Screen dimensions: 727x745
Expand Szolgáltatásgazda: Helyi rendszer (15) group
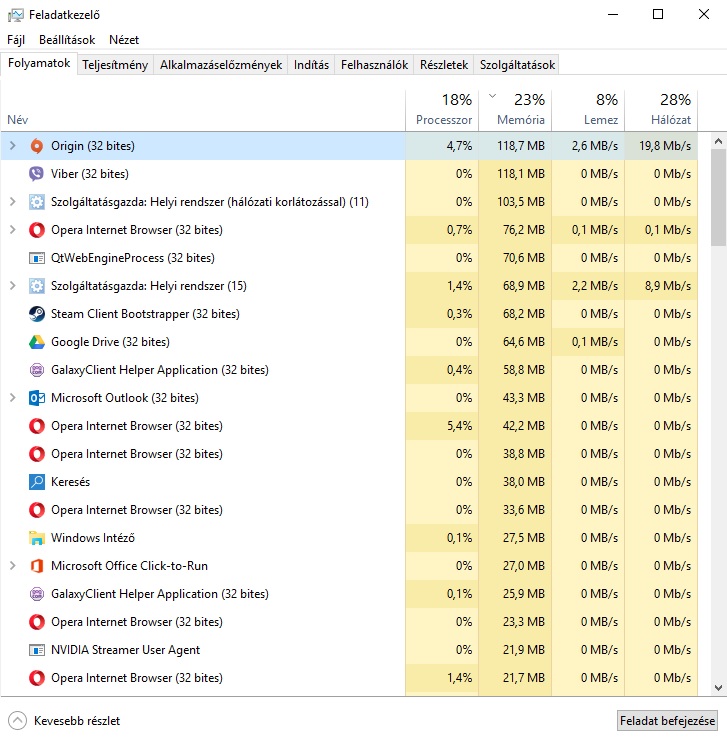tap(12, 286)
